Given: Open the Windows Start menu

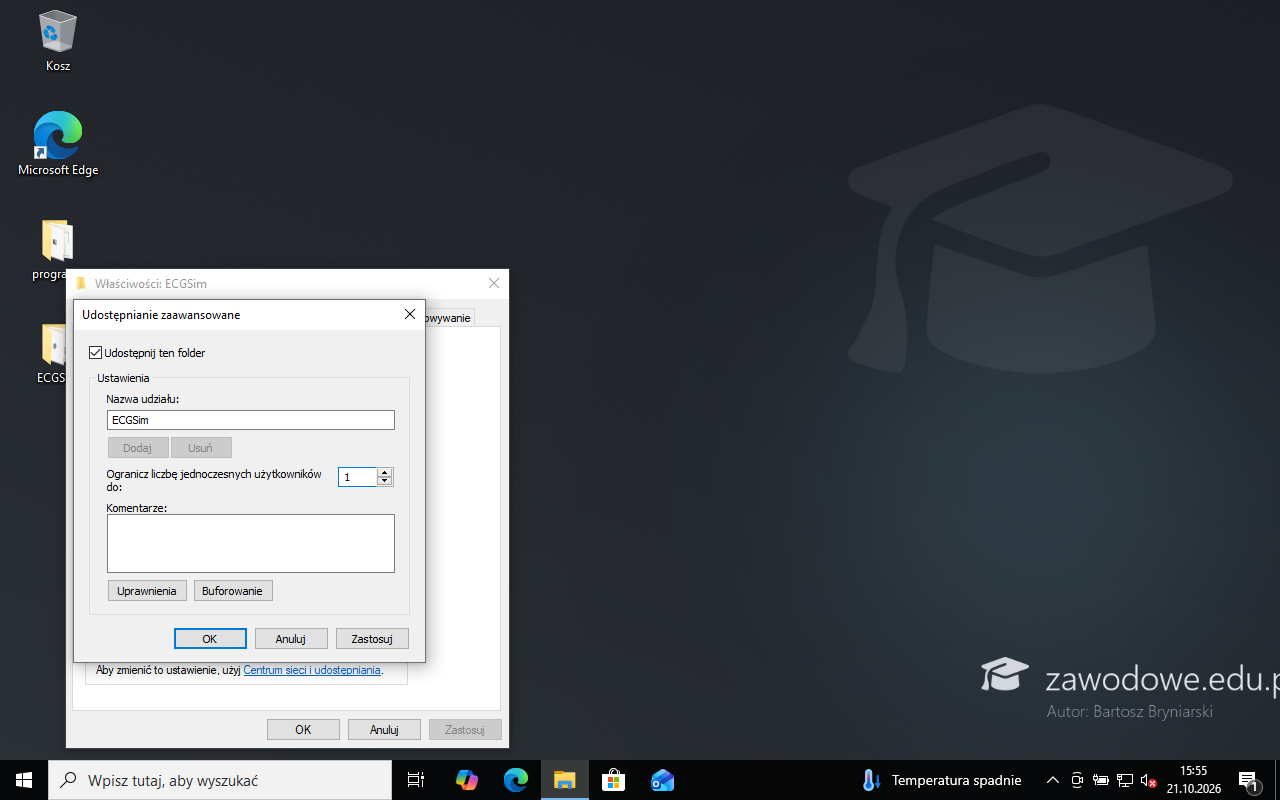Looking at the screenshot, I should pos(24,780).
